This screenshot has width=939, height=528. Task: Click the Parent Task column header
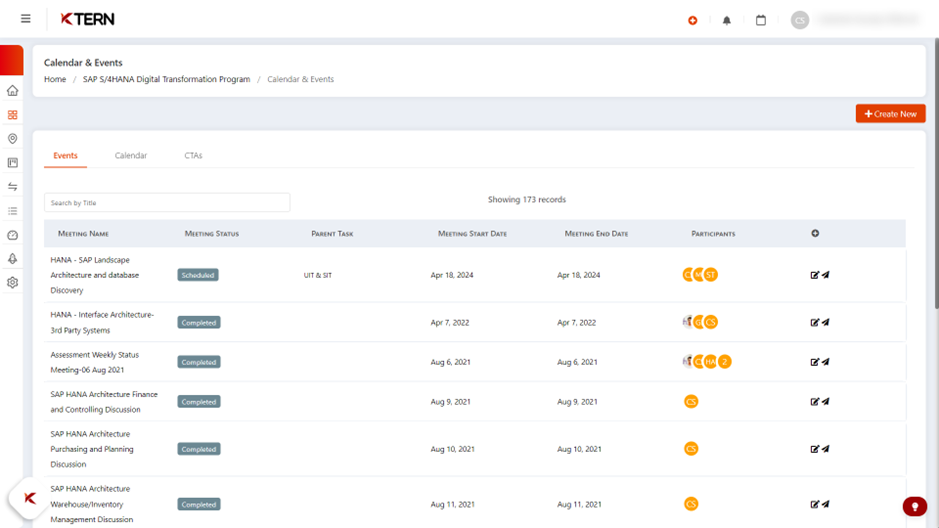point(332,233)
